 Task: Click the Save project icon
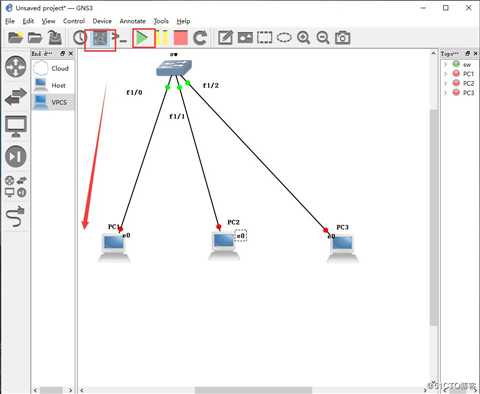click(x=55, y=37)
